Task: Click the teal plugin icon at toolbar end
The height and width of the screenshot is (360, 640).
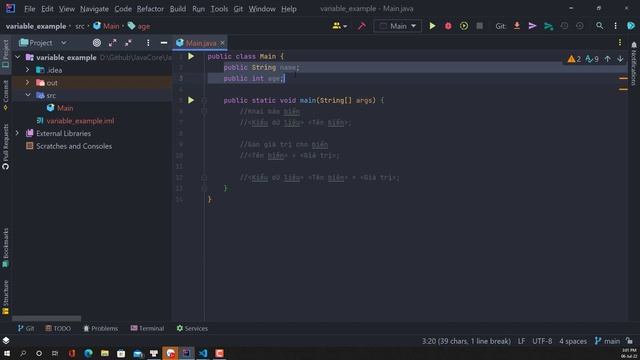Action: (x=631, y=26)
